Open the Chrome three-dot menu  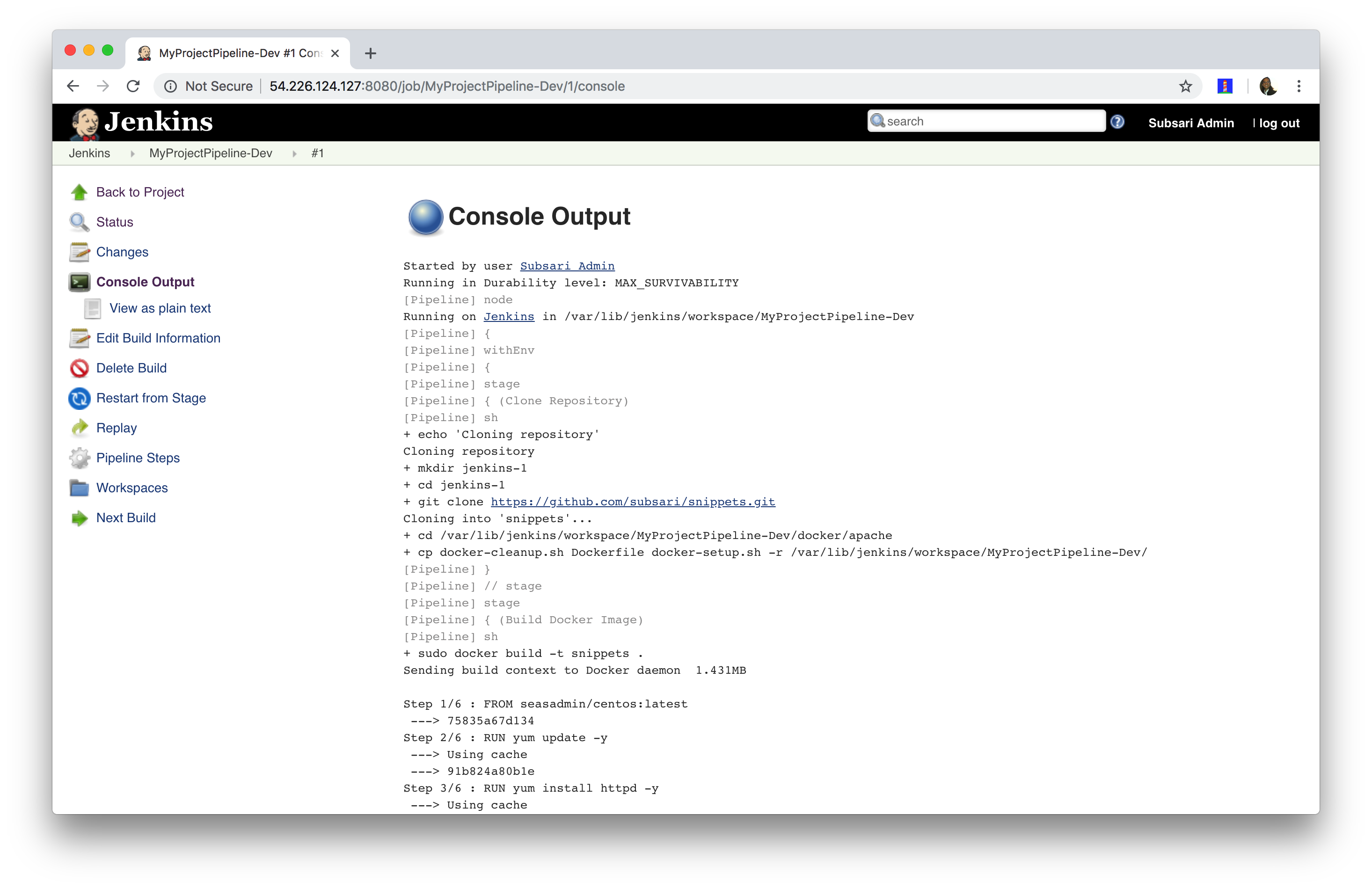(1298, 86)
